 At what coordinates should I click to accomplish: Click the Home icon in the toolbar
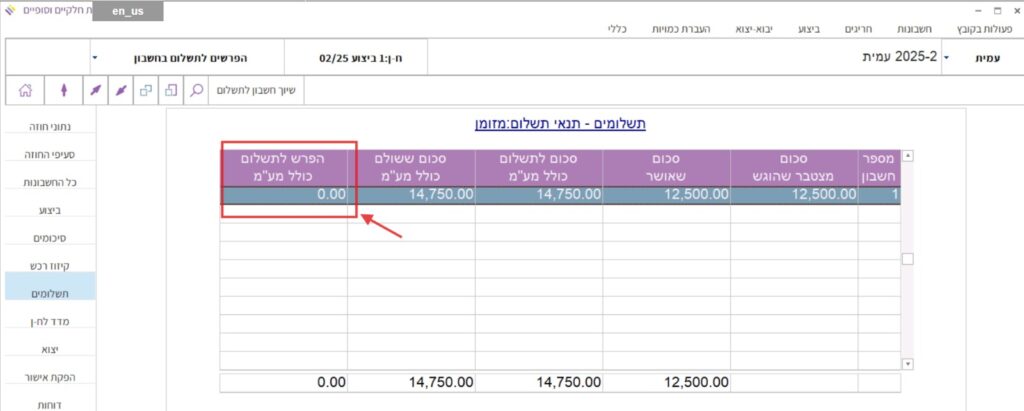tap(25, 90)
